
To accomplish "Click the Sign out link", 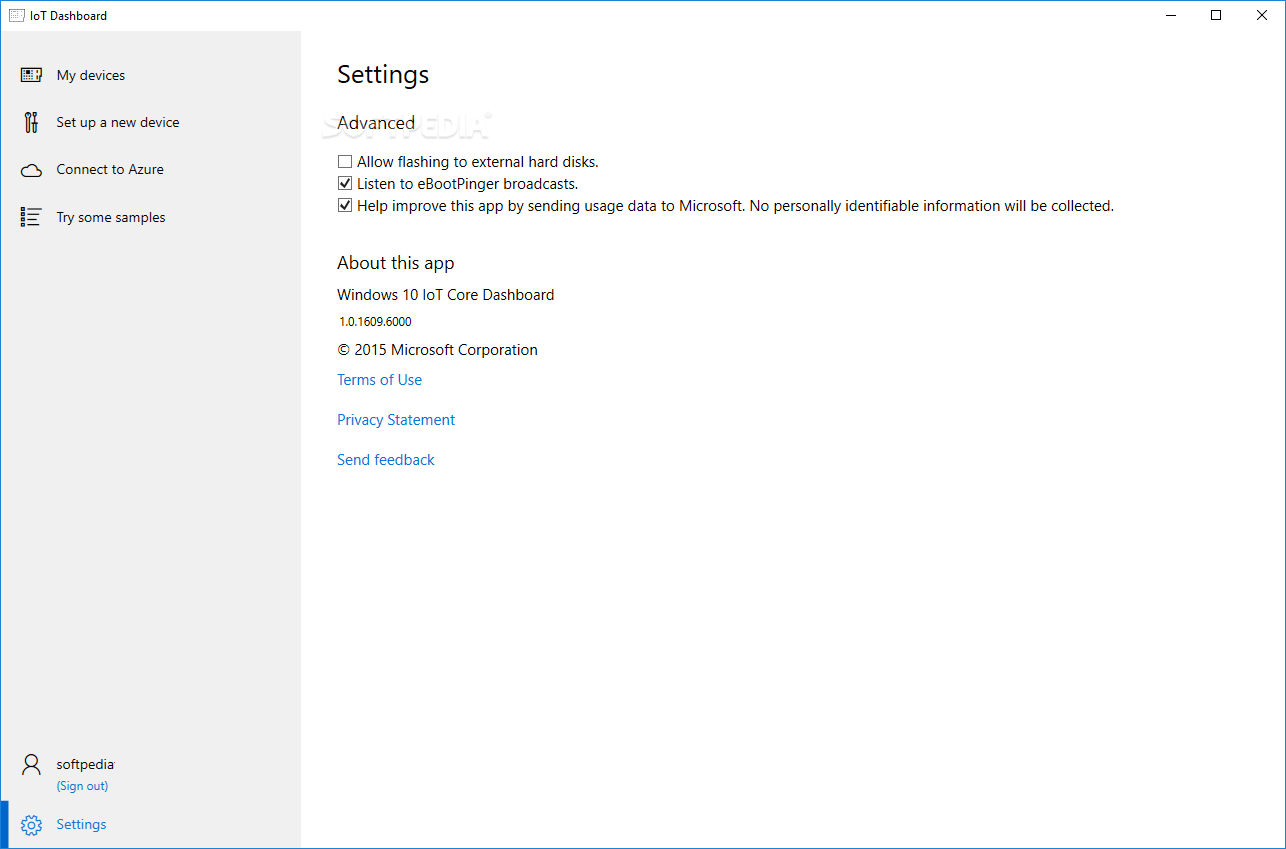I will coord(82,786).
